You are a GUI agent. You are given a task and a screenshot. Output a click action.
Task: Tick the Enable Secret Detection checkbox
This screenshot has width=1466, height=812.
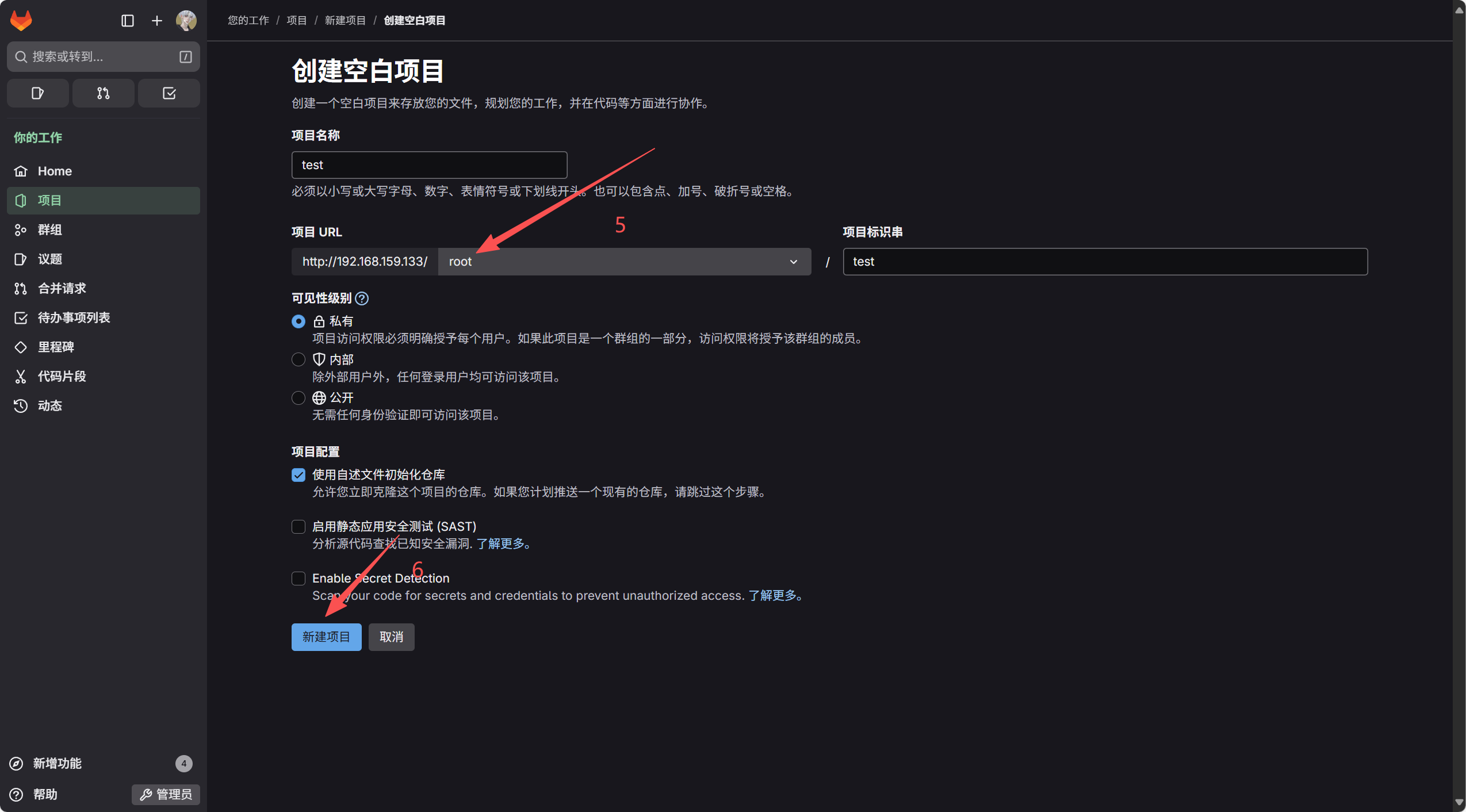(298, 579)
